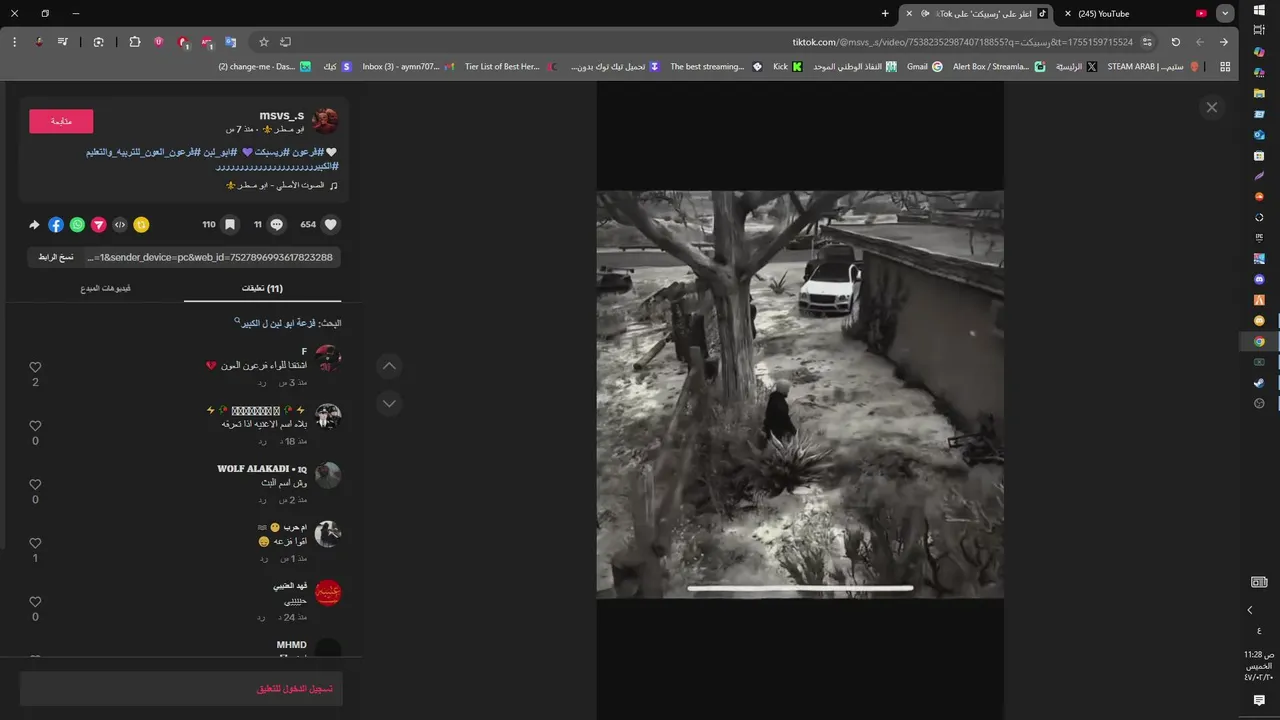The width and height of the screenshot is (1280, 720).
Task: Switch to فيديوهات المبدع creator videos tab
Action: [106, 289]
